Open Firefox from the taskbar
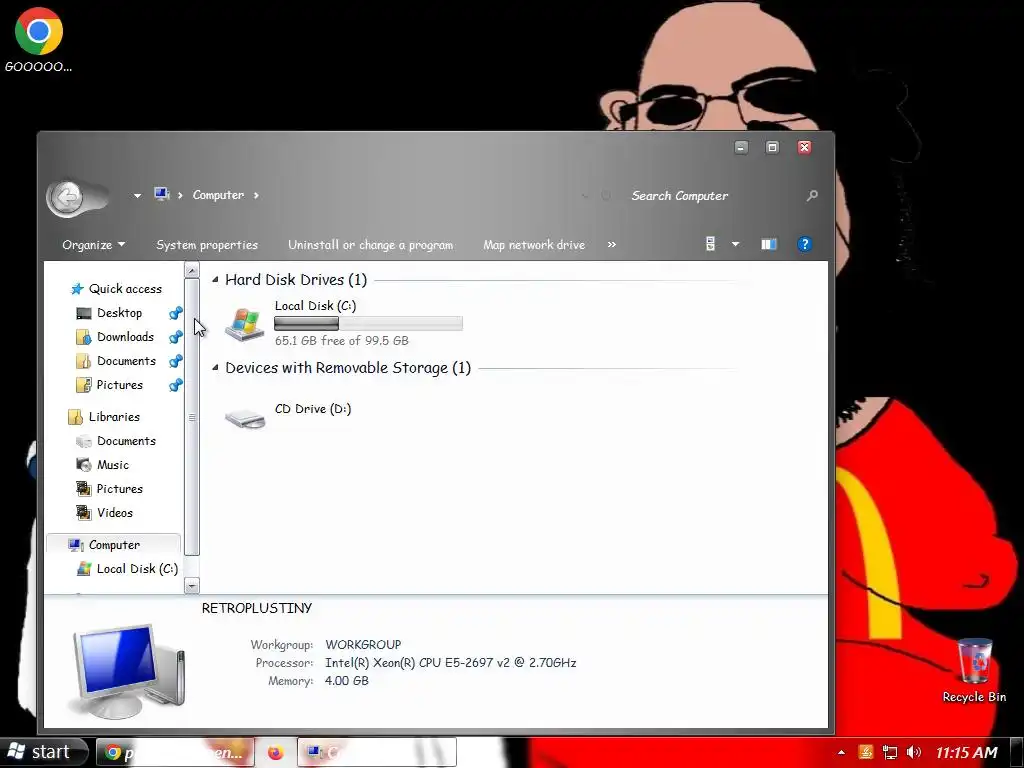 [276, 753]
